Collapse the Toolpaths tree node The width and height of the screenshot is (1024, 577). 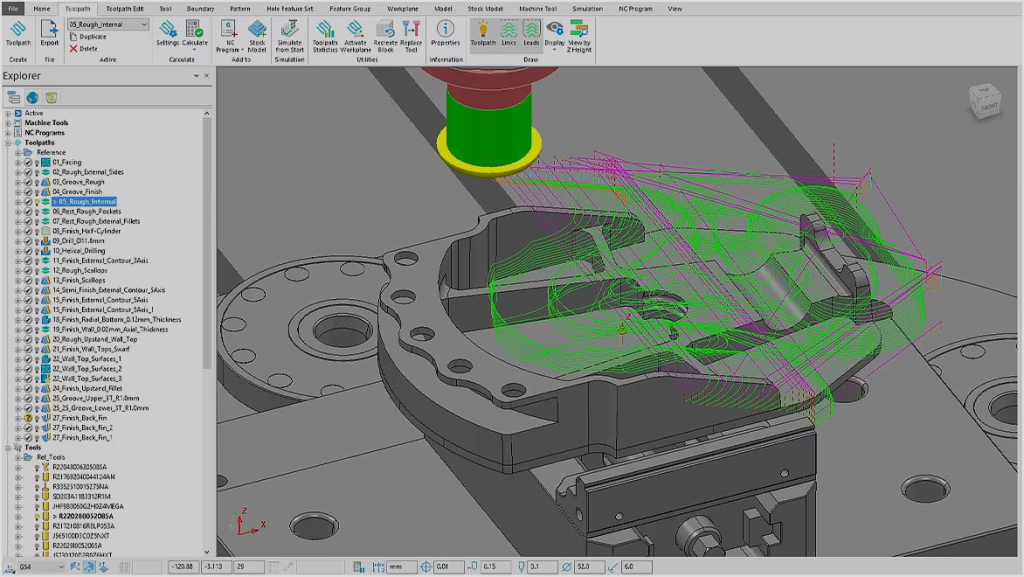[7, 142]
